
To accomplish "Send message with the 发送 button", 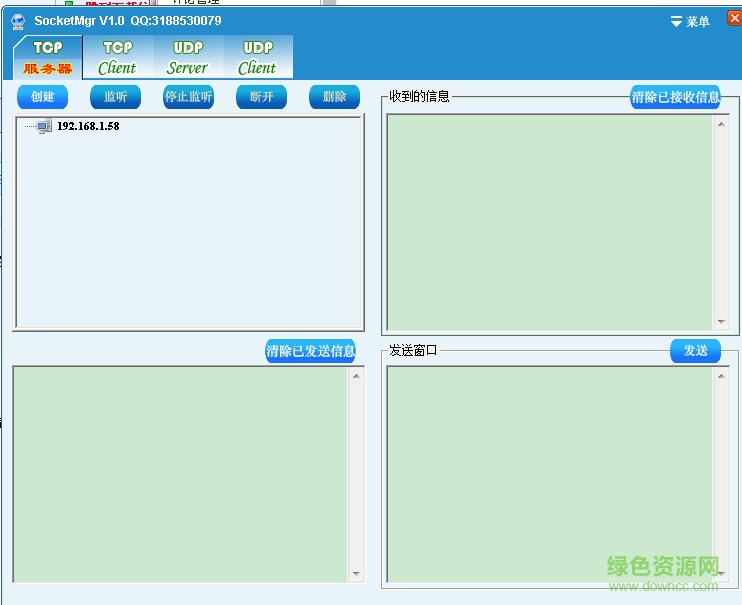I will (695, 351).
